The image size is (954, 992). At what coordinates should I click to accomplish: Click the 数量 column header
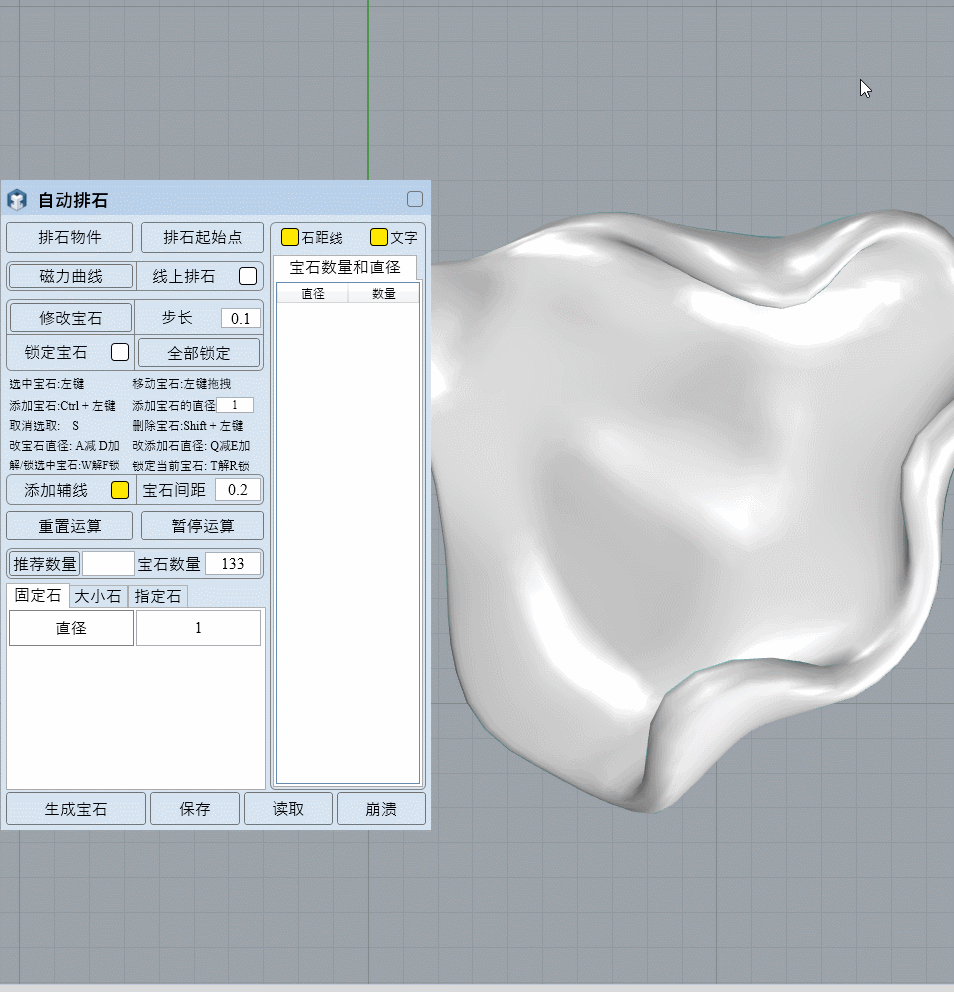point(383,294)
